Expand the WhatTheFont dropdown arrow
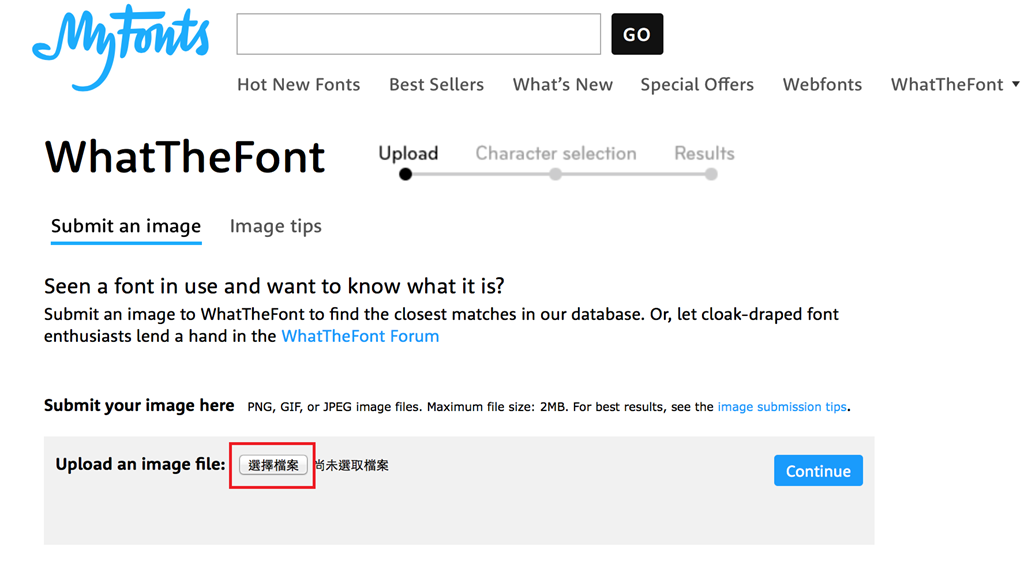Screen dimensions: 1024x569 pyautogui.click(x=1016, y=84)
